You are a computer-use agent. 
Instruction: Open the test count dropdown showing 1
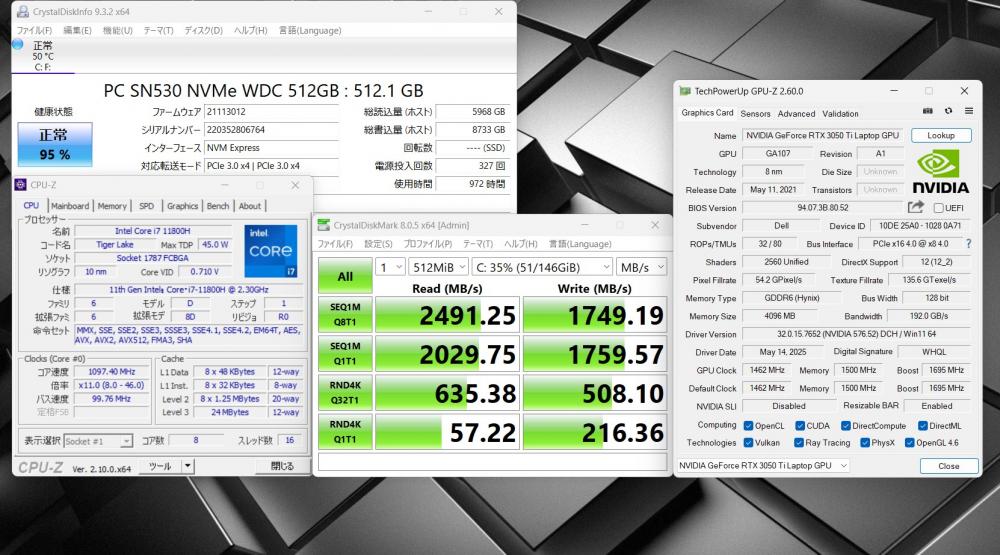(x=390, y=267)
